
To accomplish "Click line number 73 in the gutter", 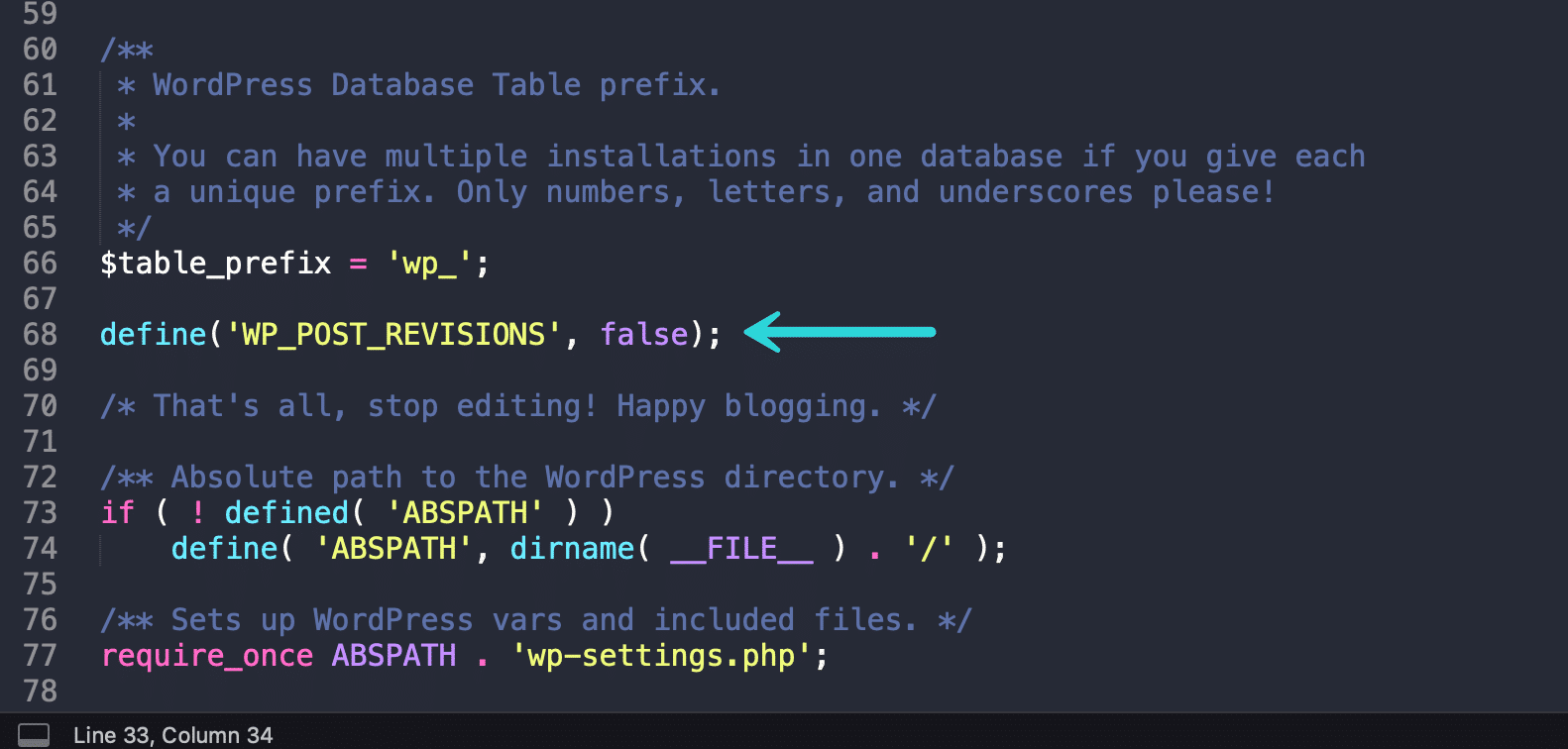I will pos(41,513).
